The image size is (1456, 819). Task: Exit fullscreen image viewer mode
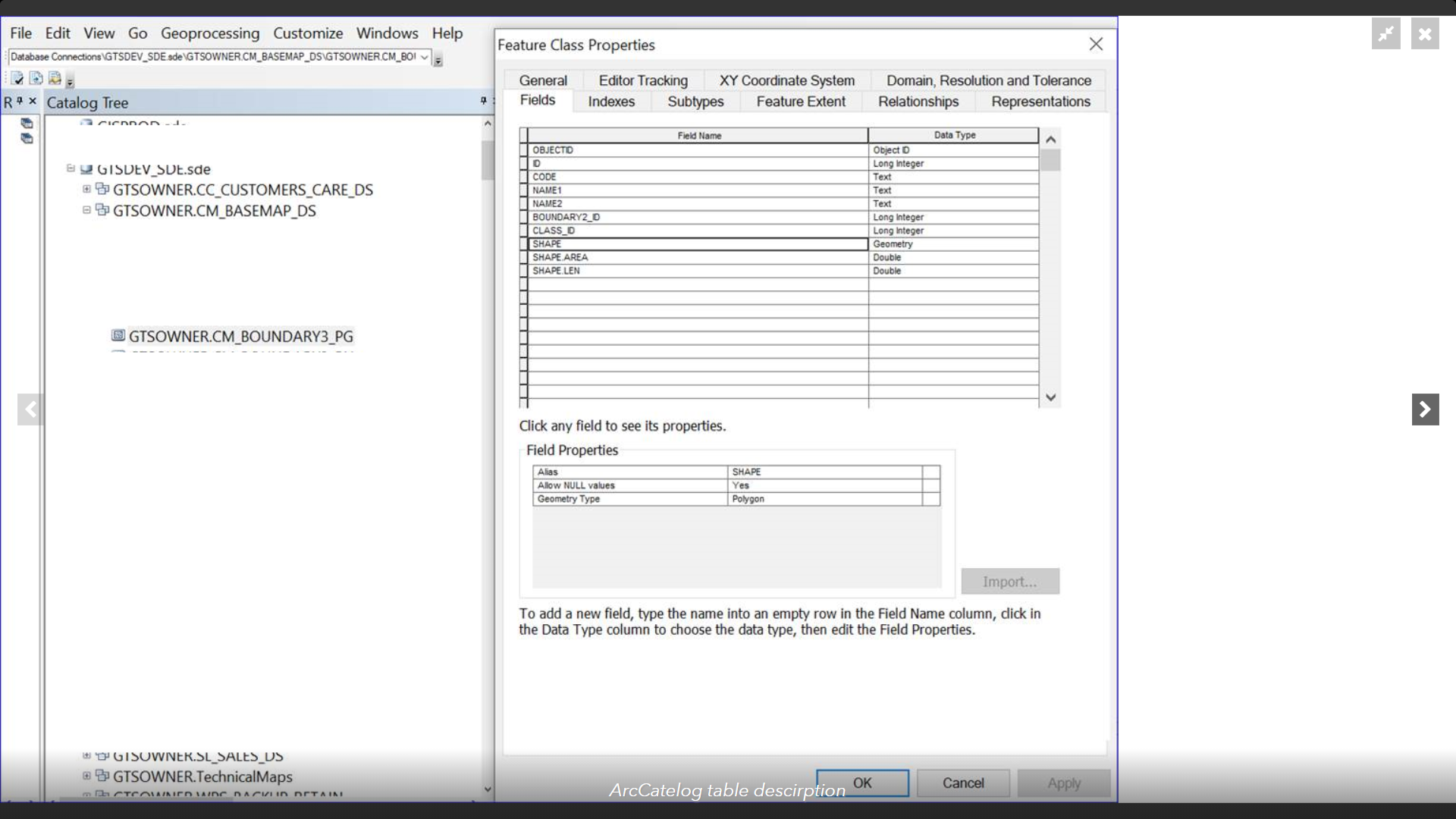1385,34
